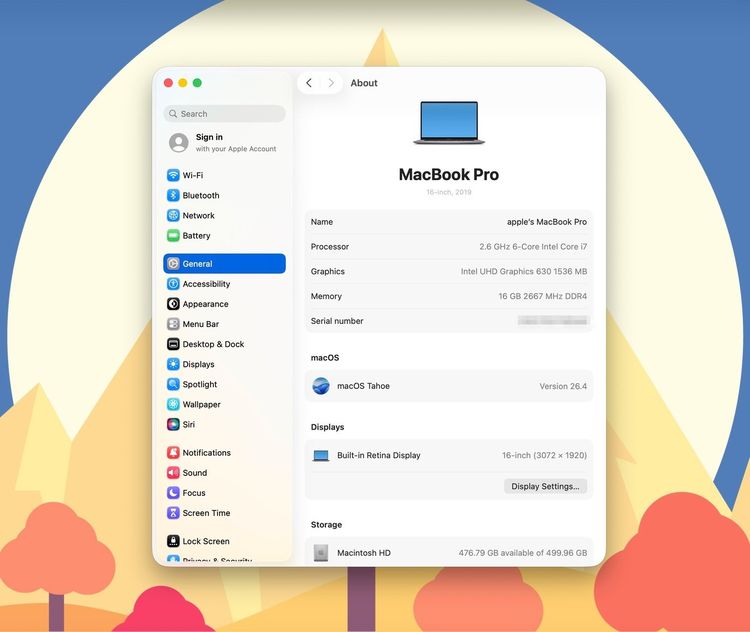Click the Focus moon icon
This screenshot has height=632, width=750.
(x=173, y=493)
